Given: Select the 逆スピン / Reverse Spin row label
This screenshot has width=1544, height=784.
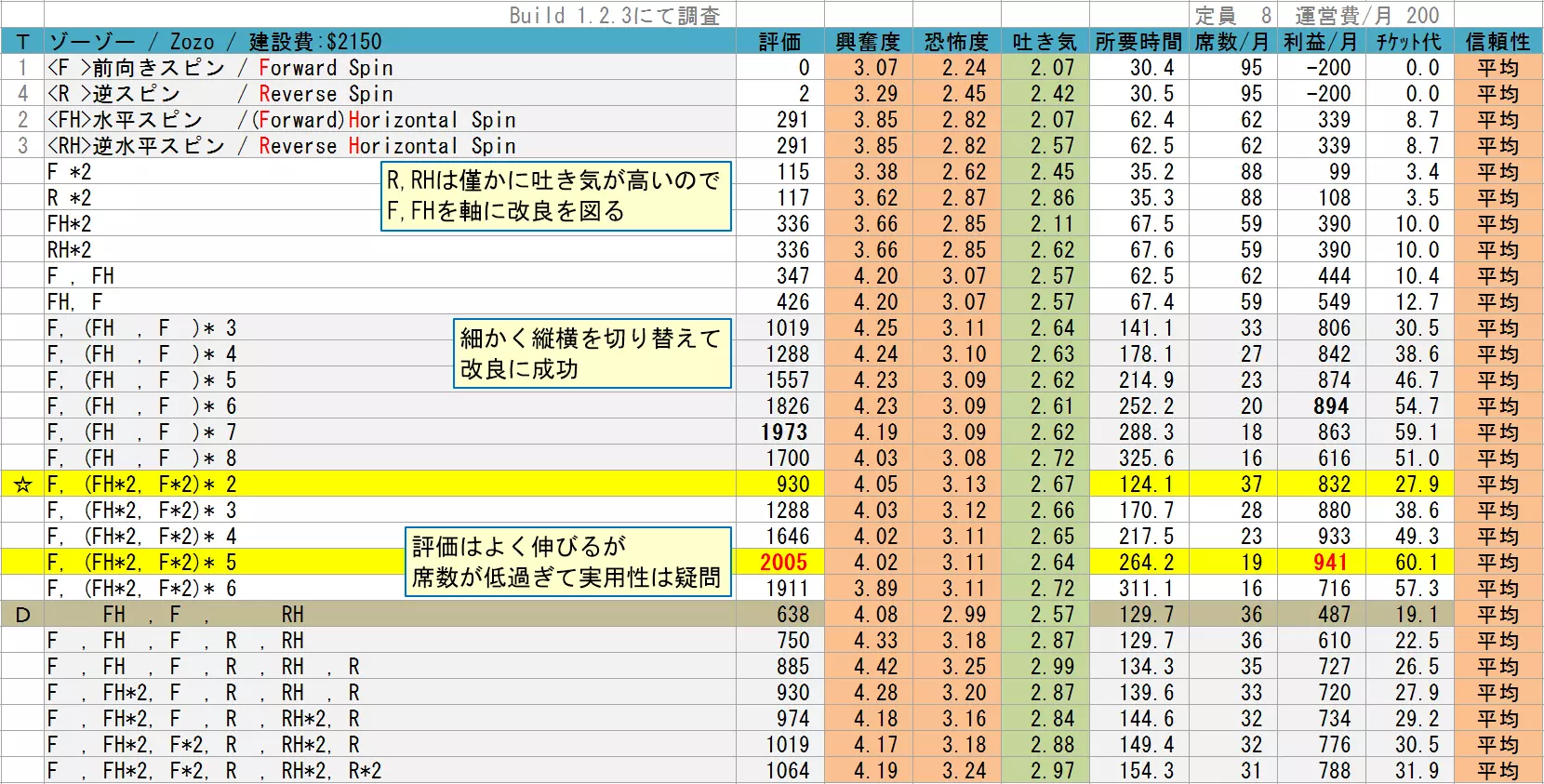Looking at the screenshot, I should coord(220,94).
